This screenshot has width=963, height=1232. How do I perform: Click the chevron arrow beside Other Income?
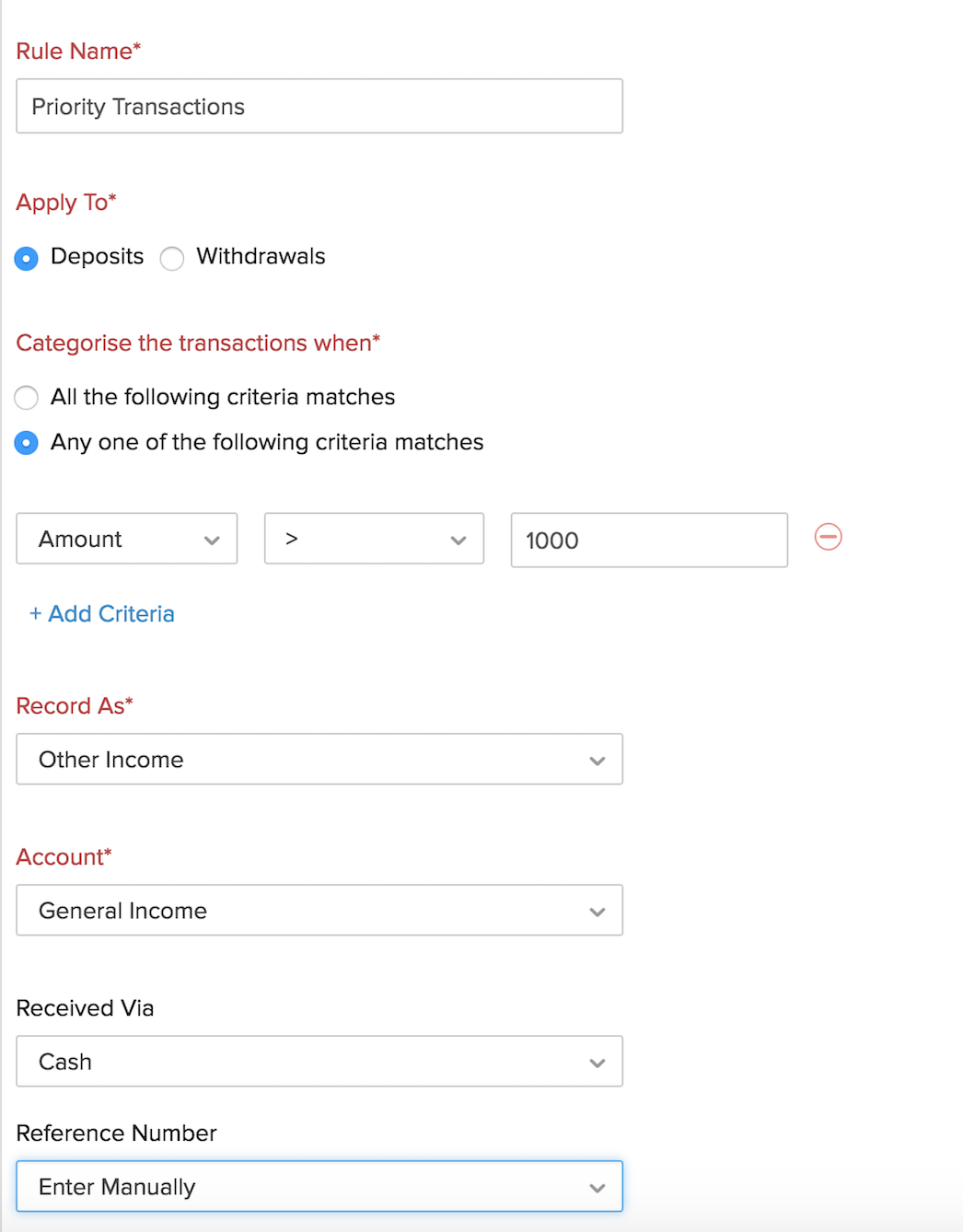597,761
